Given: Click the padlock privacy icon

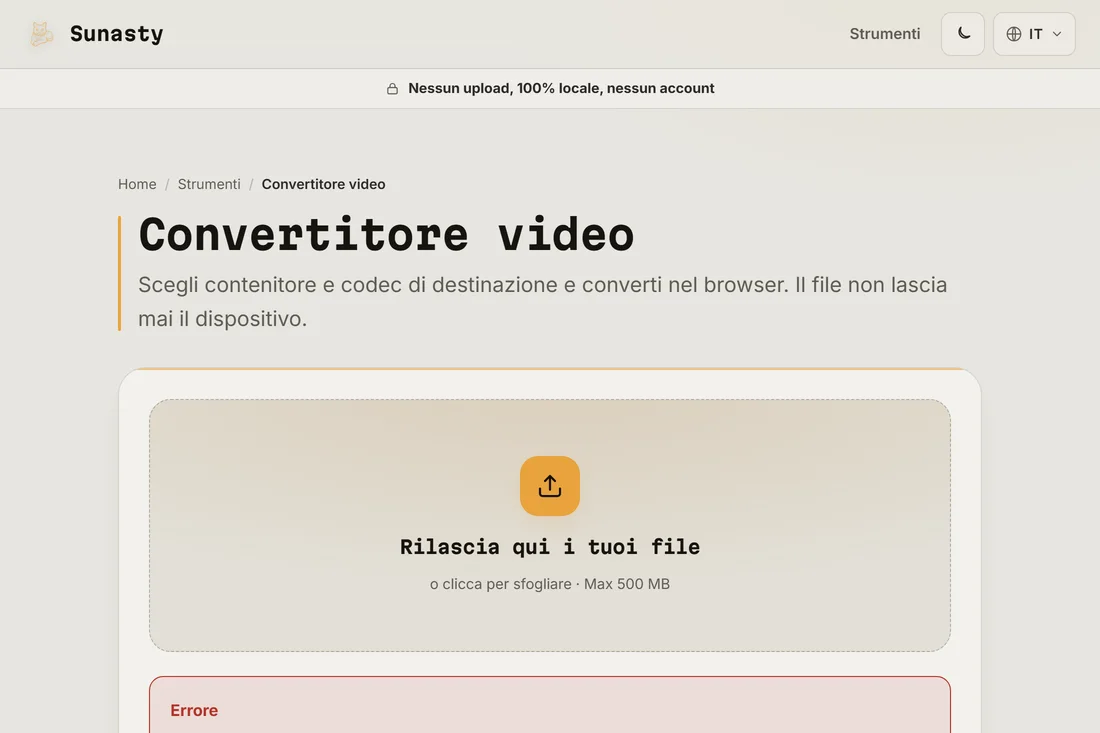Looking at the screenshot, I should (x=392, y=88).
